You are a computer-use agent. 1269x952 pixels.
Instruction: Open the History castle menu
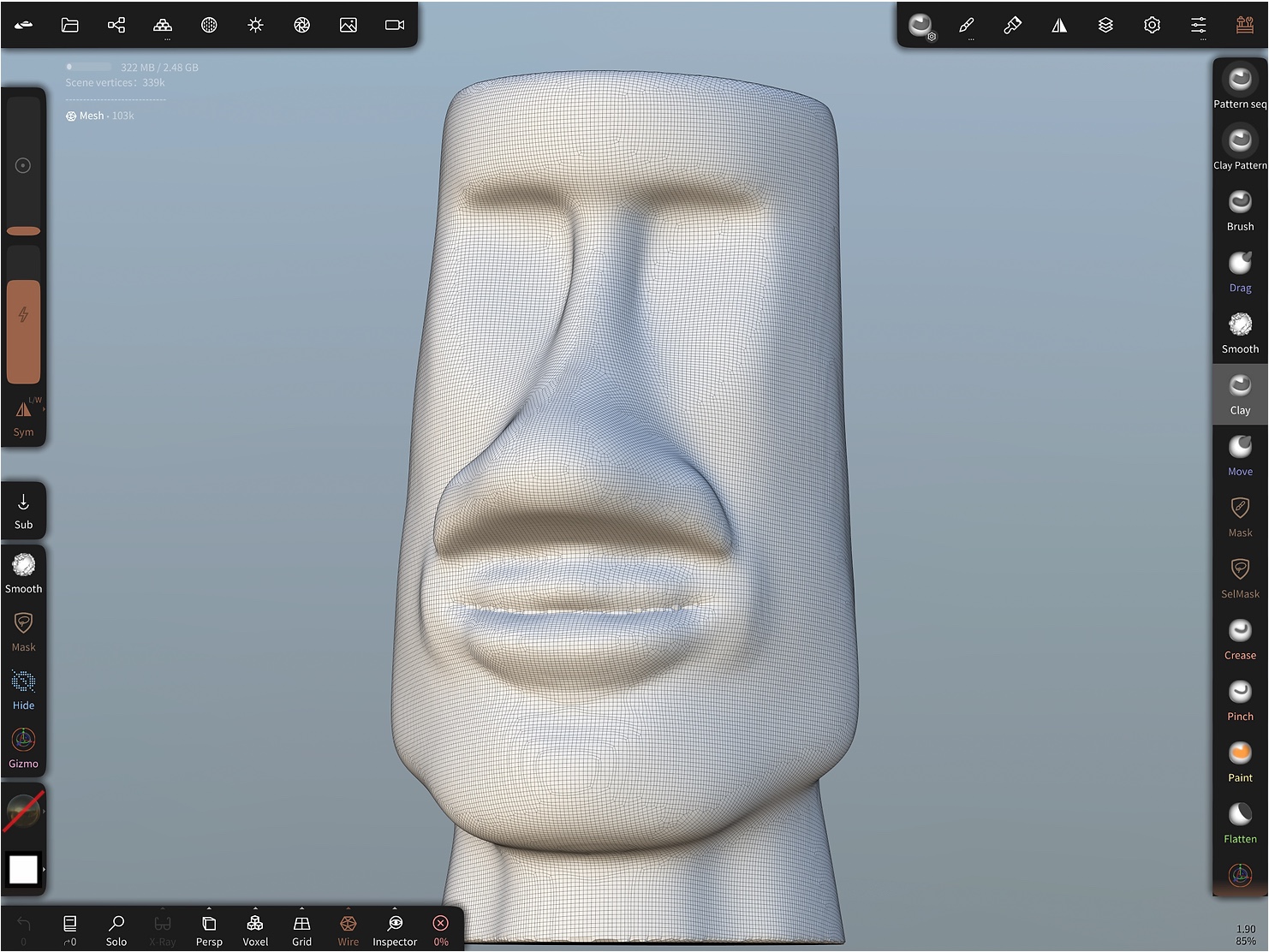point(1245,25)
